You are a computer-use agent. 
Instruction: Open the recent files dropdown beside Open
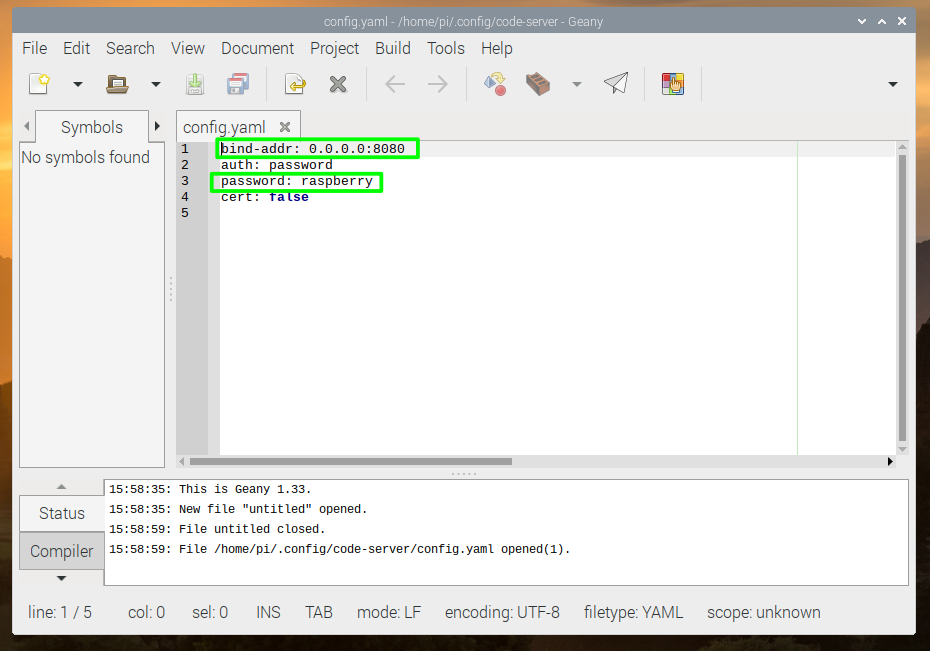pyautogui.click(x=155, y=84)
